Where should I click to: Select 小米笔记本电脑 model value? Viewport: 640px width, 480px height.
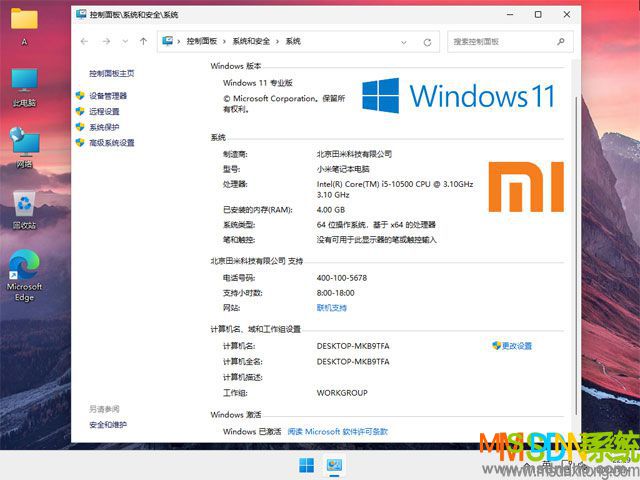coord(343,169)
